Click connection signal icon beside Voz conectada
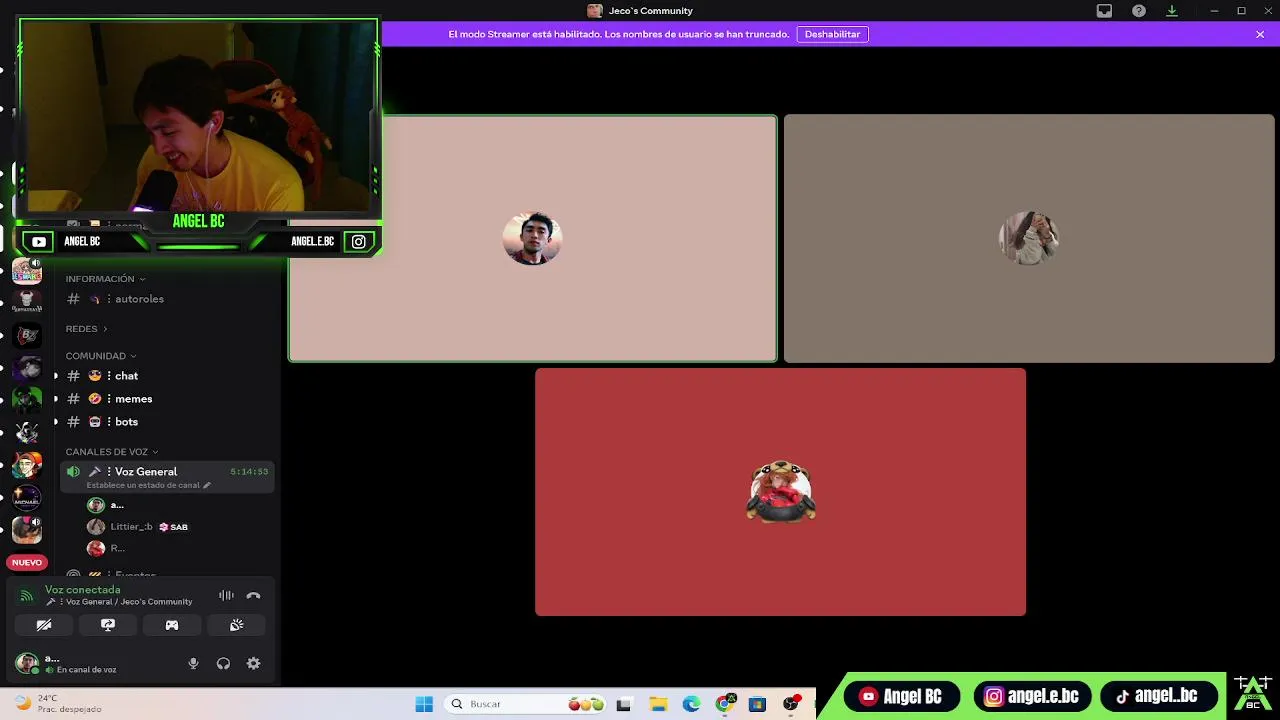 point(27,595)
